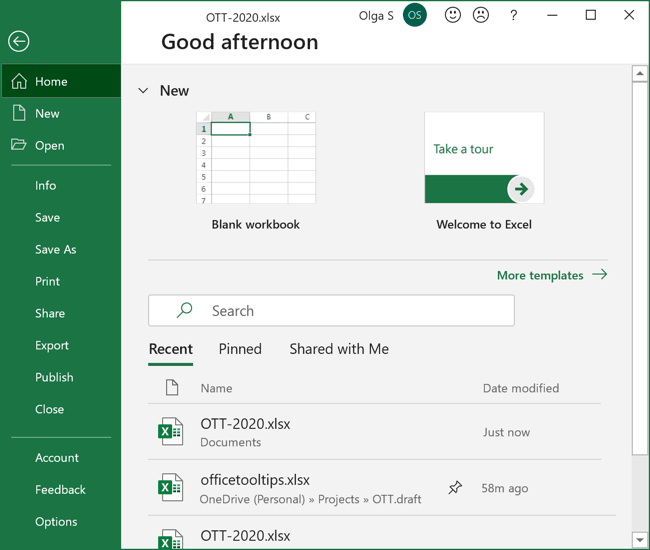Click the green arrow on Take a tour

(519, 189)
